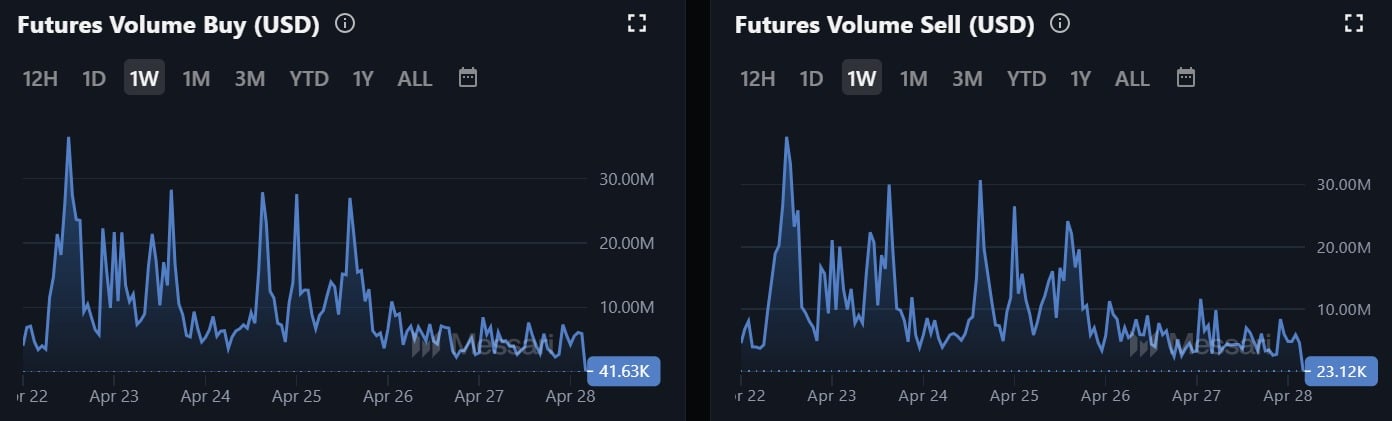
Task: Open calendar date picker on Buy chart
Action: [x=468, y=77]
